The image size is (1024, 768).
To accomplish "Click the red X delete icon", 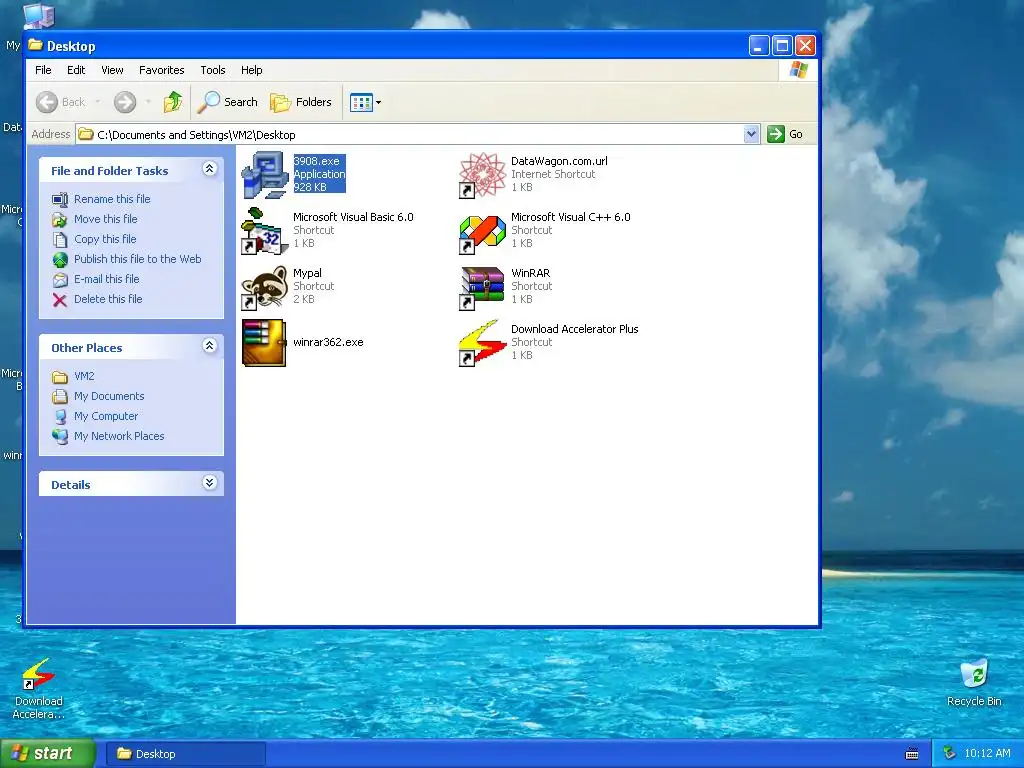I will pos(60,300).
